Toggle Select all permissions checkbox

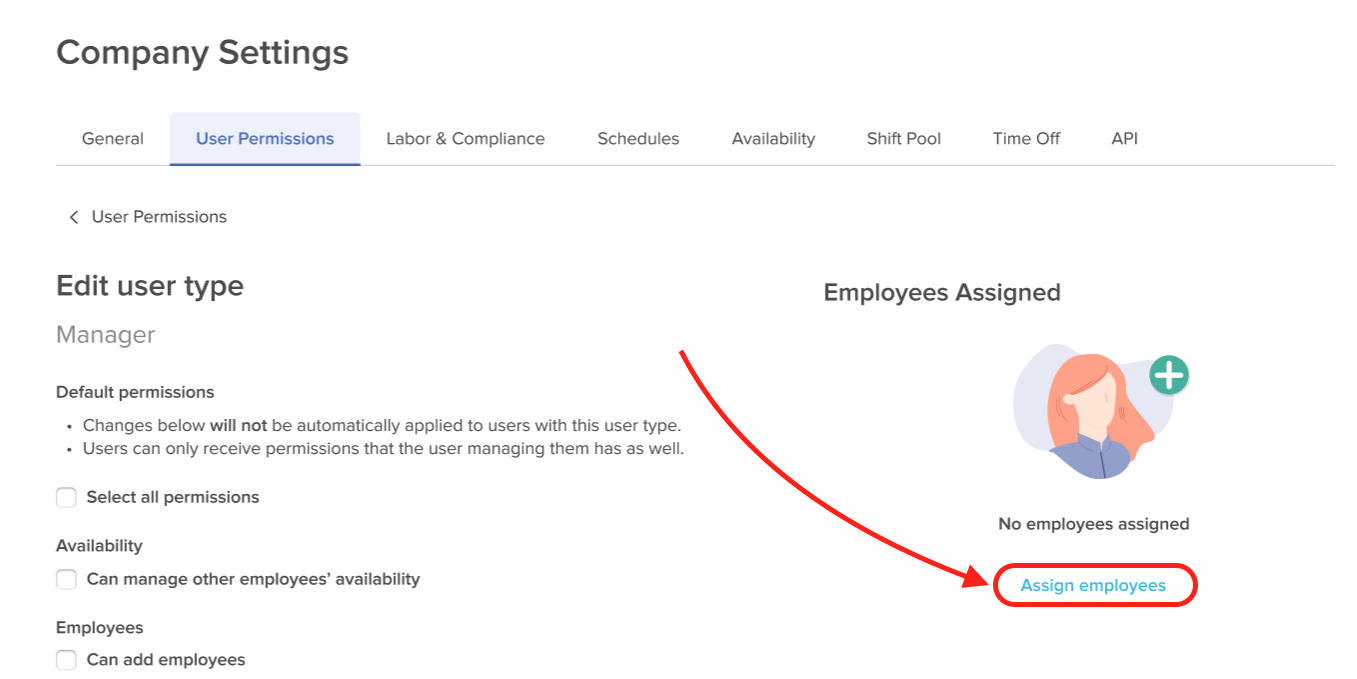(66, 497)
